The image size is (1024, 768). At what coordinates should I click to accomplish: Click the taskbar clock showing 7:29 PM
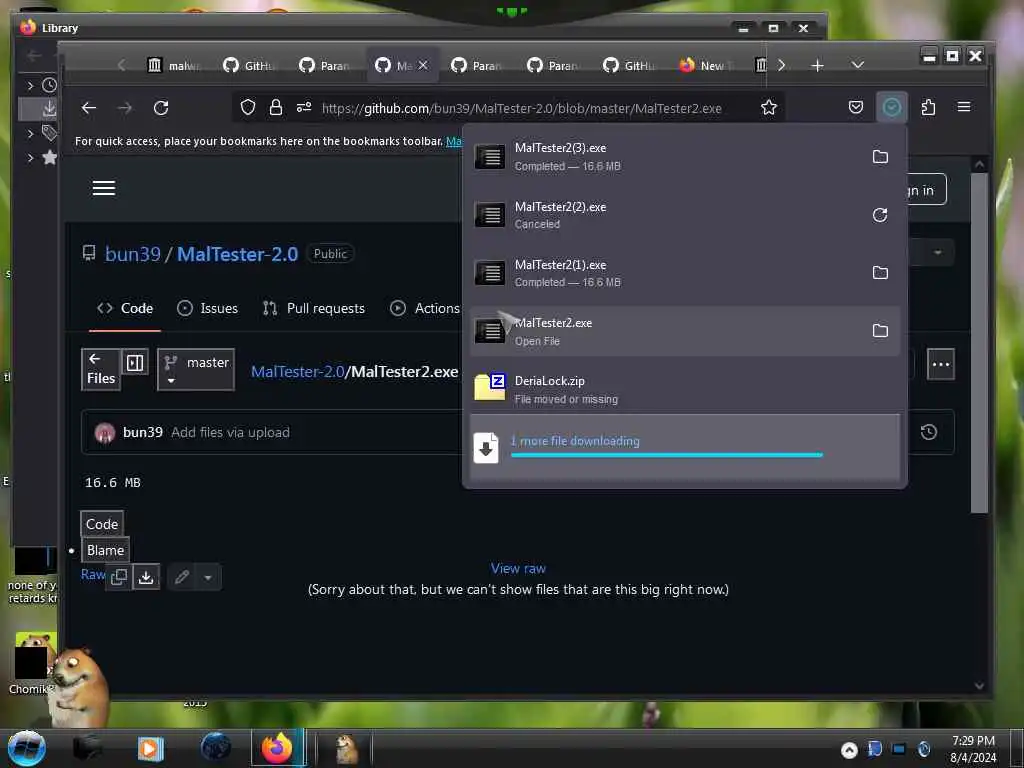pyautogui.click(x=973, y=748)
